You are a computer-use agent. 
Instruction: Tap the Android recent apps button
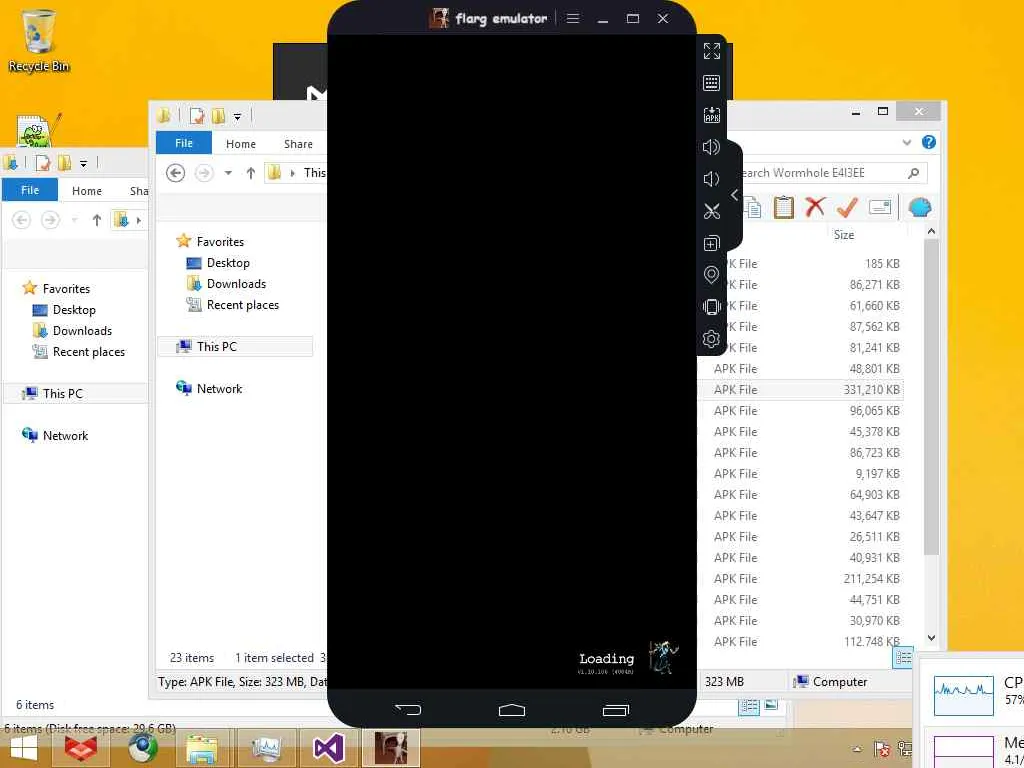tap(615, 710)
